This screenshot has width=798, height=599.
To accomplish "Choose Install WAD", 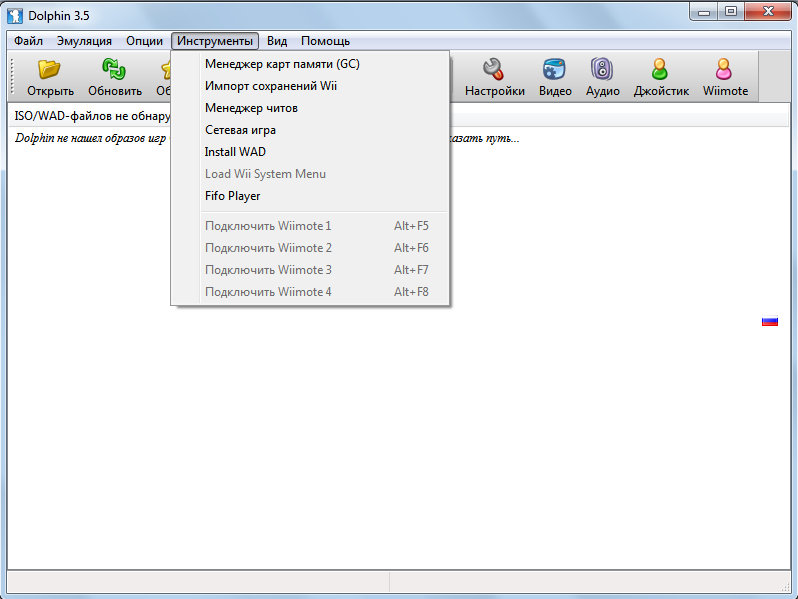I will pyautogui.click(x=310, y=152).
